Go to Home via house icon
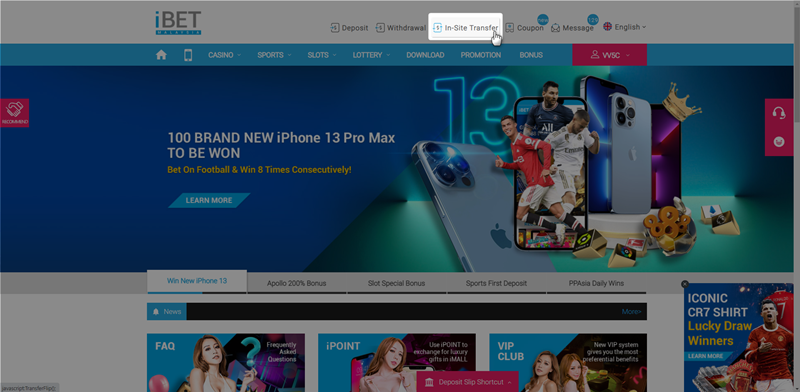 (x=161, y=55)
